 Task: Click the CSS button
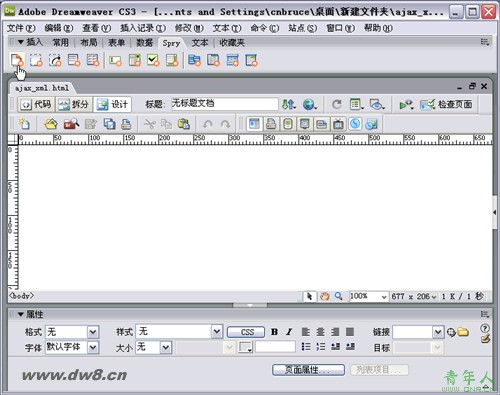point(246,332)
